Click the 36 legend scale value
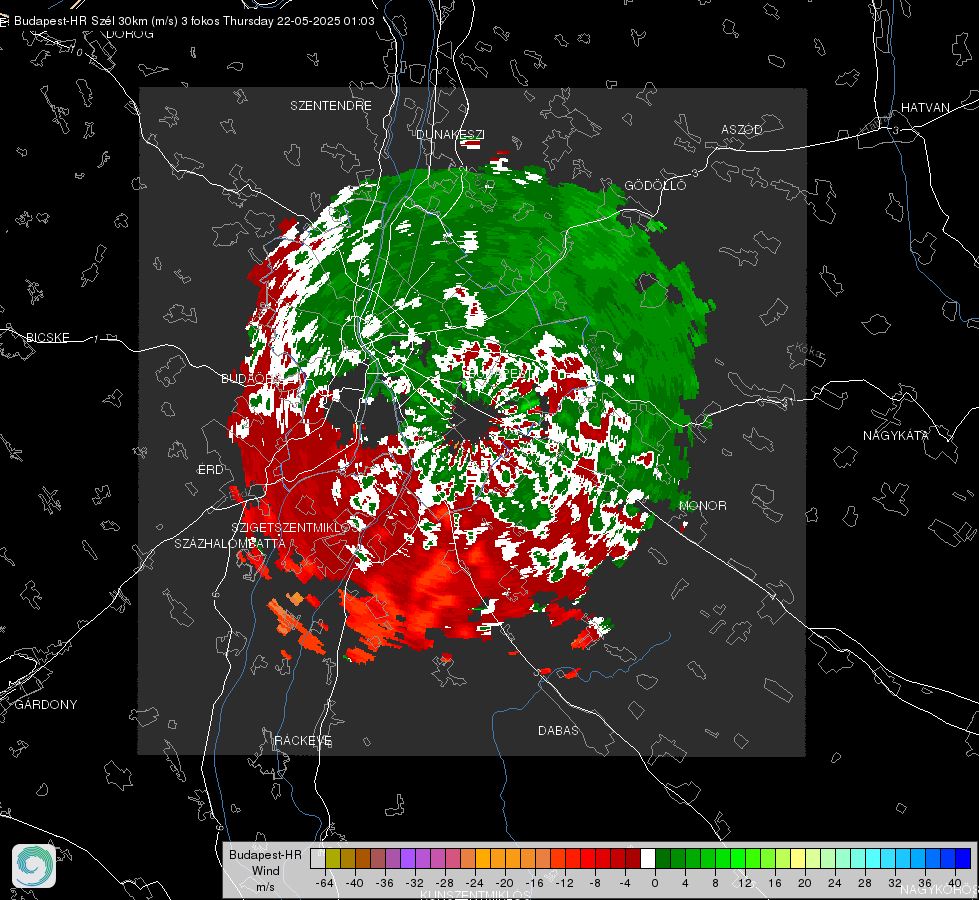 tap(925, 884)
